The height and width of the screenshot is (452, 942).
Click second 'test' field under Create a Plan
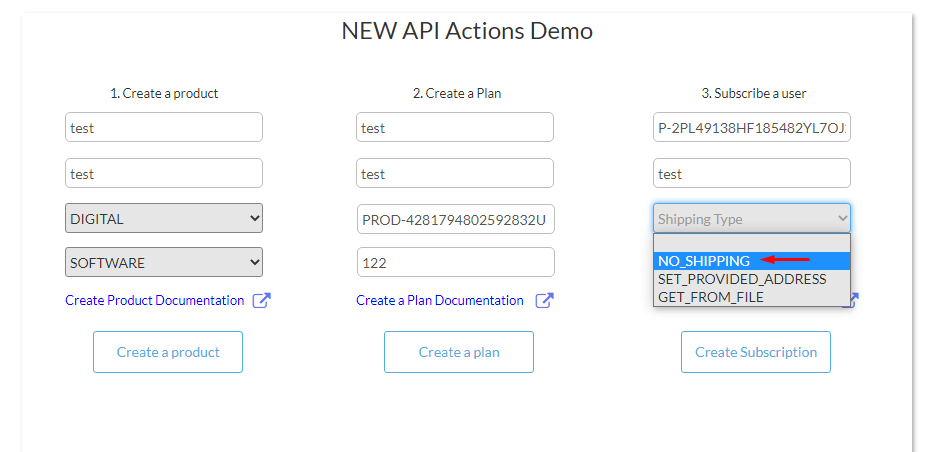click(455, 173)
